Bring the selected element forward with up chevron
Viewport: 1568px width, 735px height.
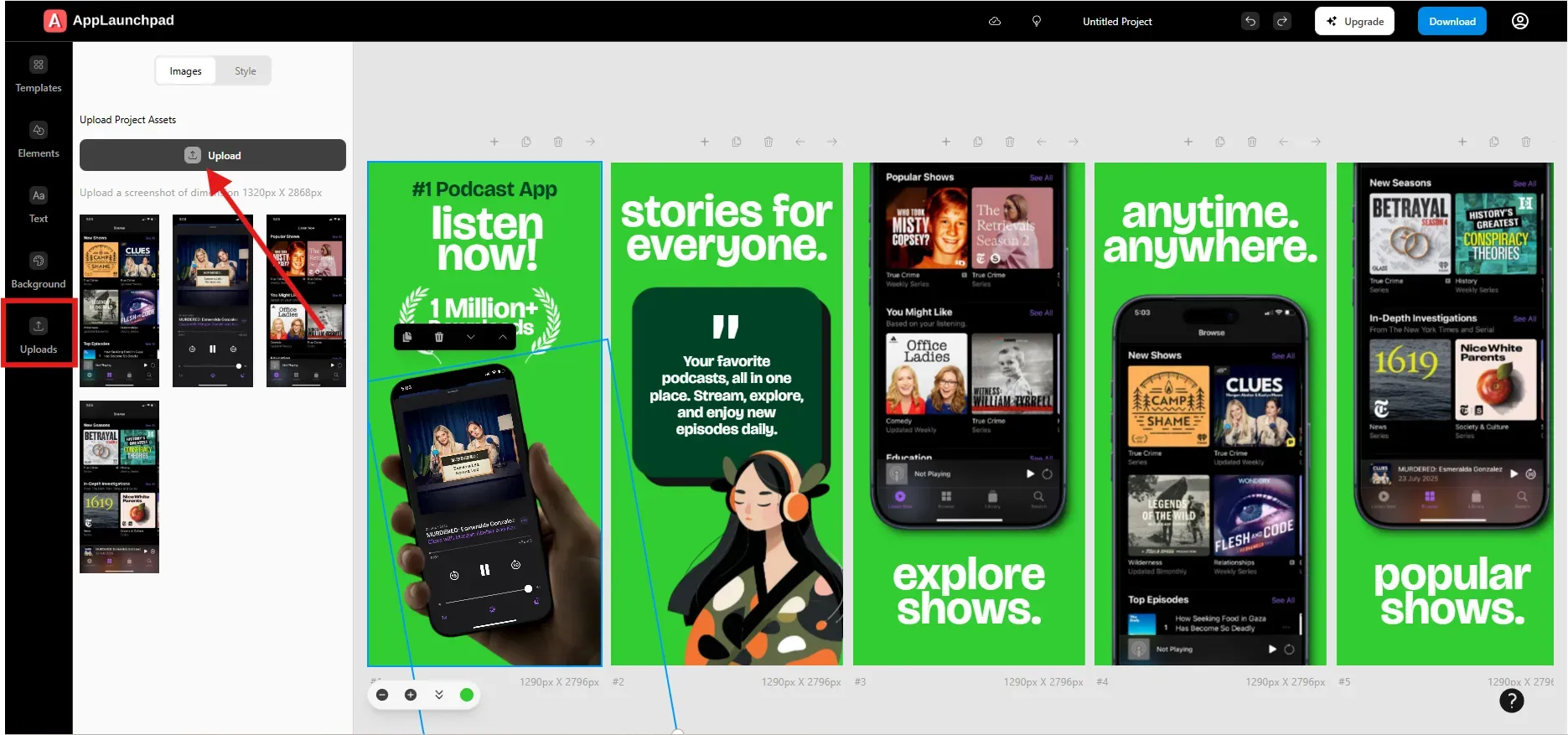pyautogui.click(x=503, y=337)
